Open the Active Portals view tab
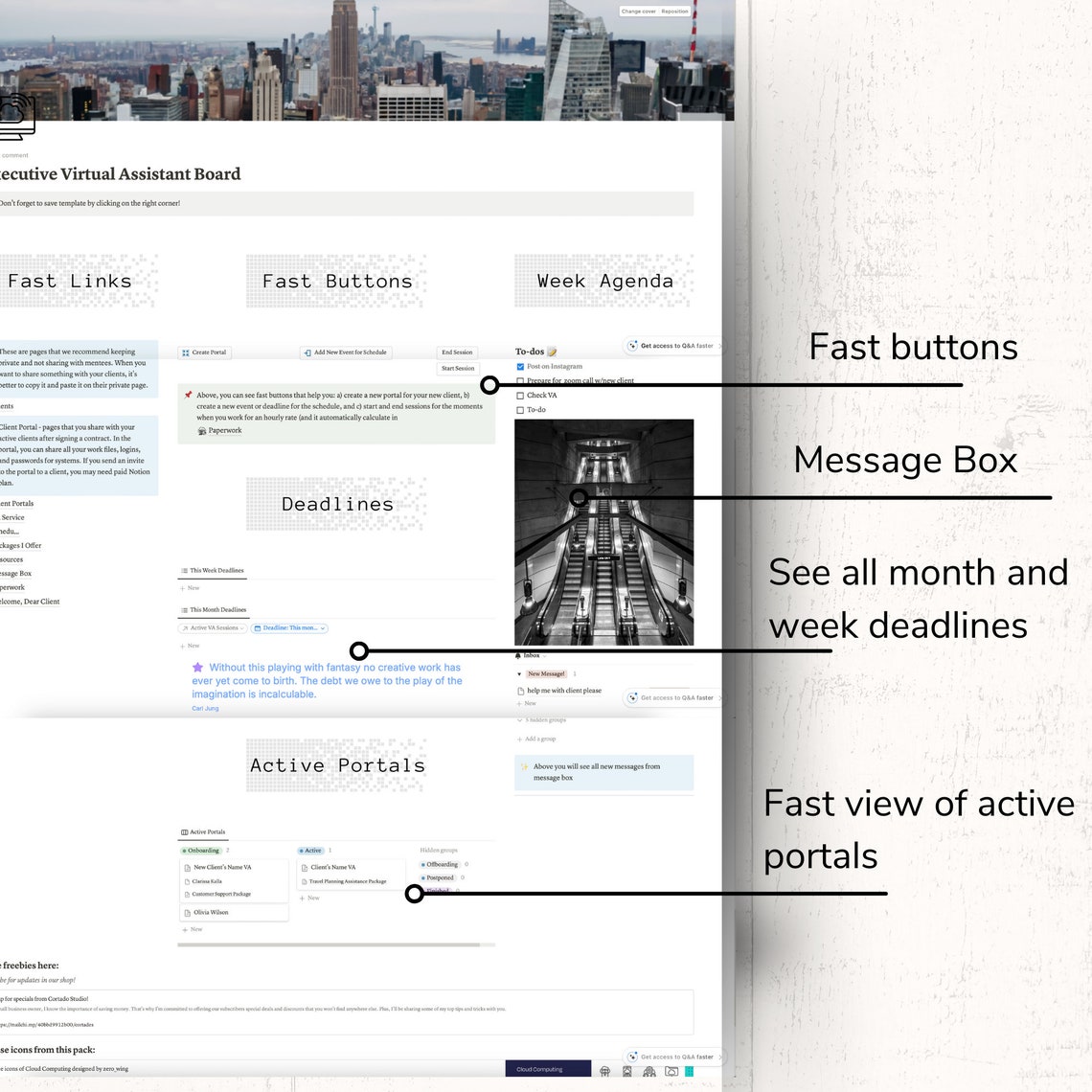 point(206,831)
